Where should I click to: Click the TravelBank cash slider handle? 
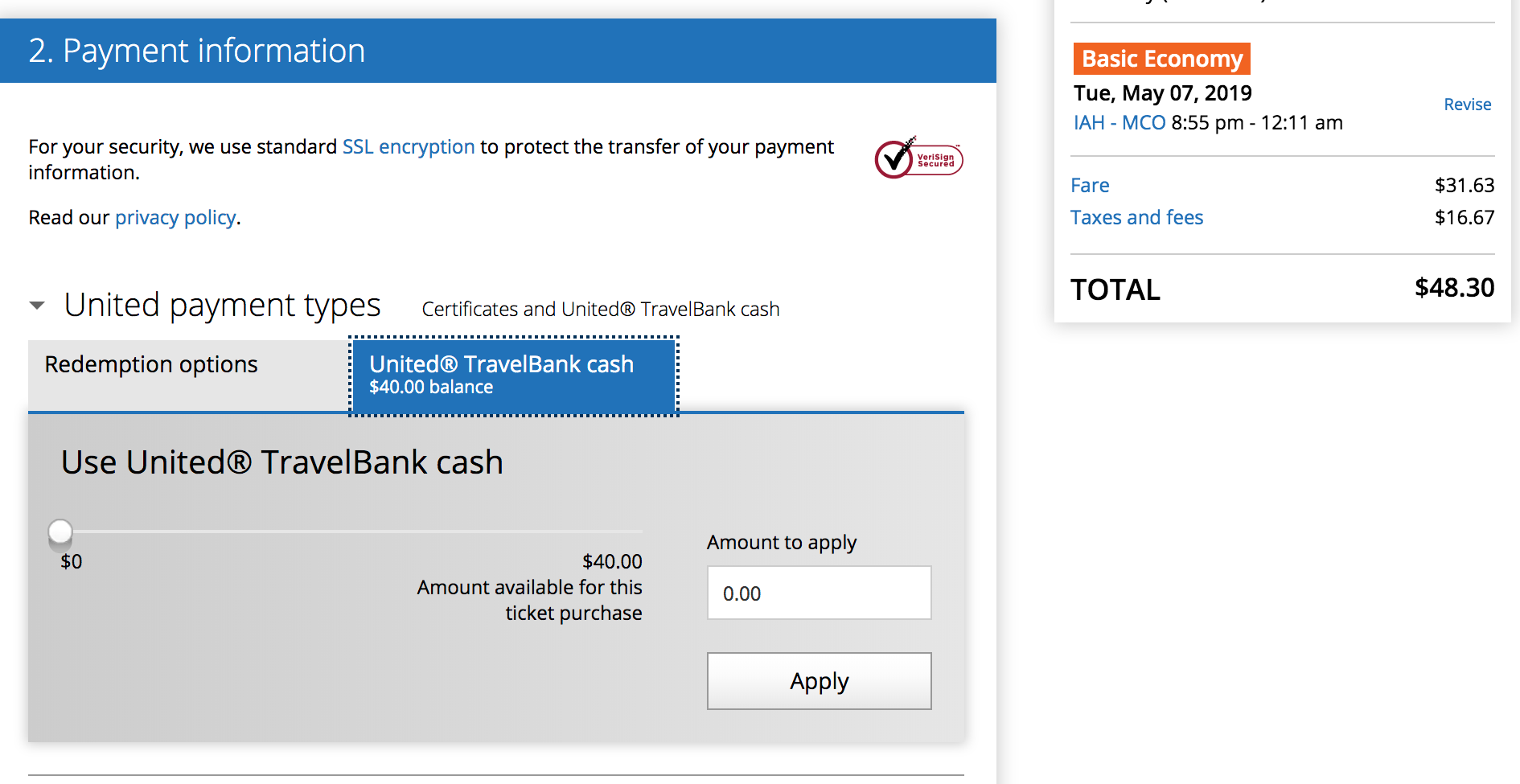(60, 532)
